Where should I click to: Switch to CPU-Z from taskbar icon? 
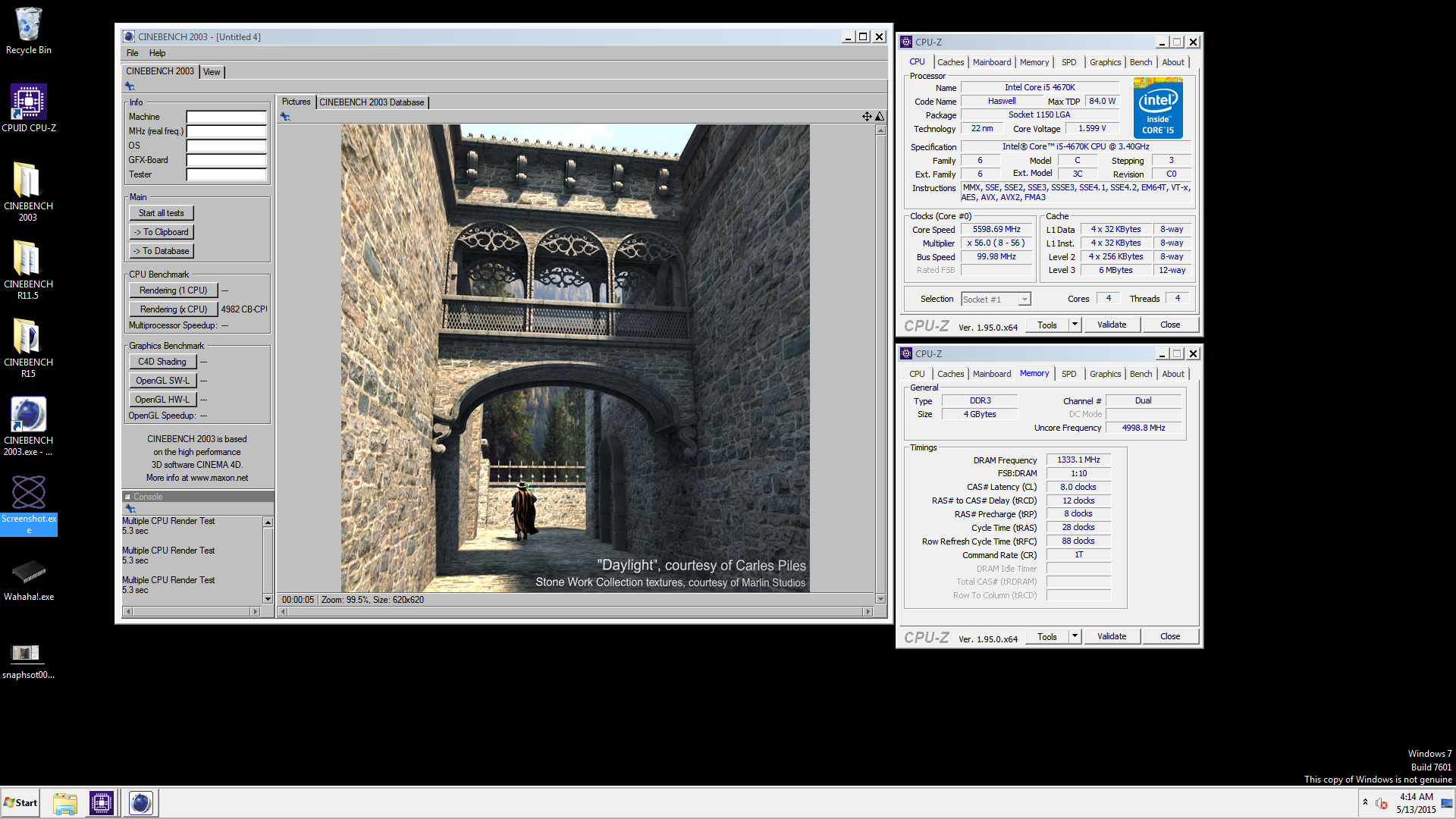click(101, 803)
